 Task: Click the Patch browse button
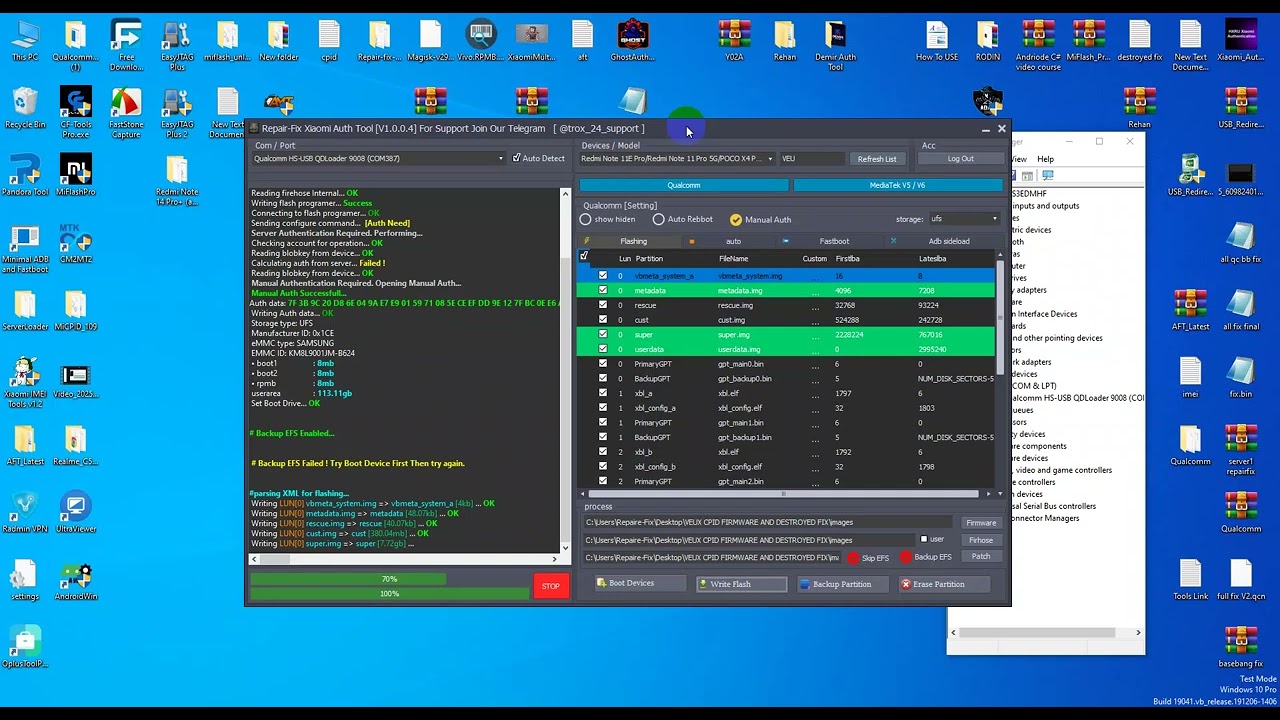click(981, 557)
